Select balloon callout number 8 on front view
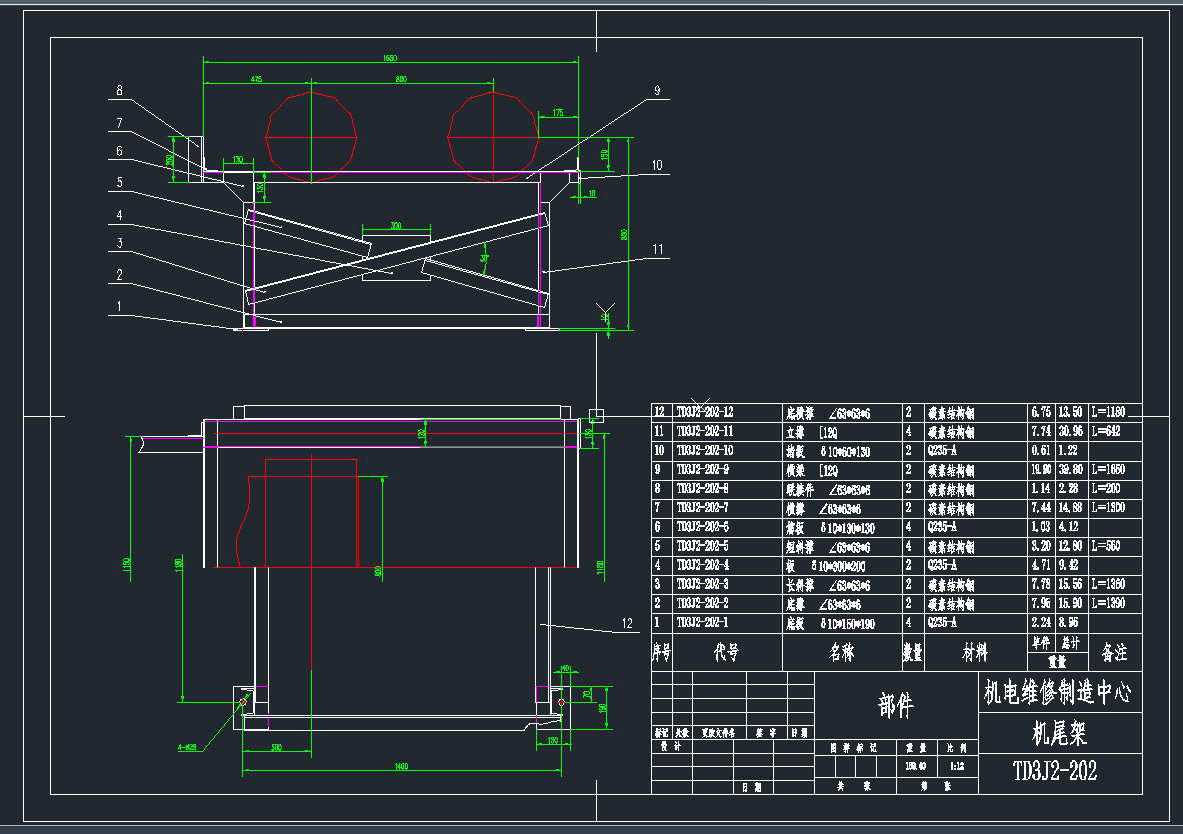This screenshot has width=1183, height=834. pyautogui.click(x=120, y=91)
